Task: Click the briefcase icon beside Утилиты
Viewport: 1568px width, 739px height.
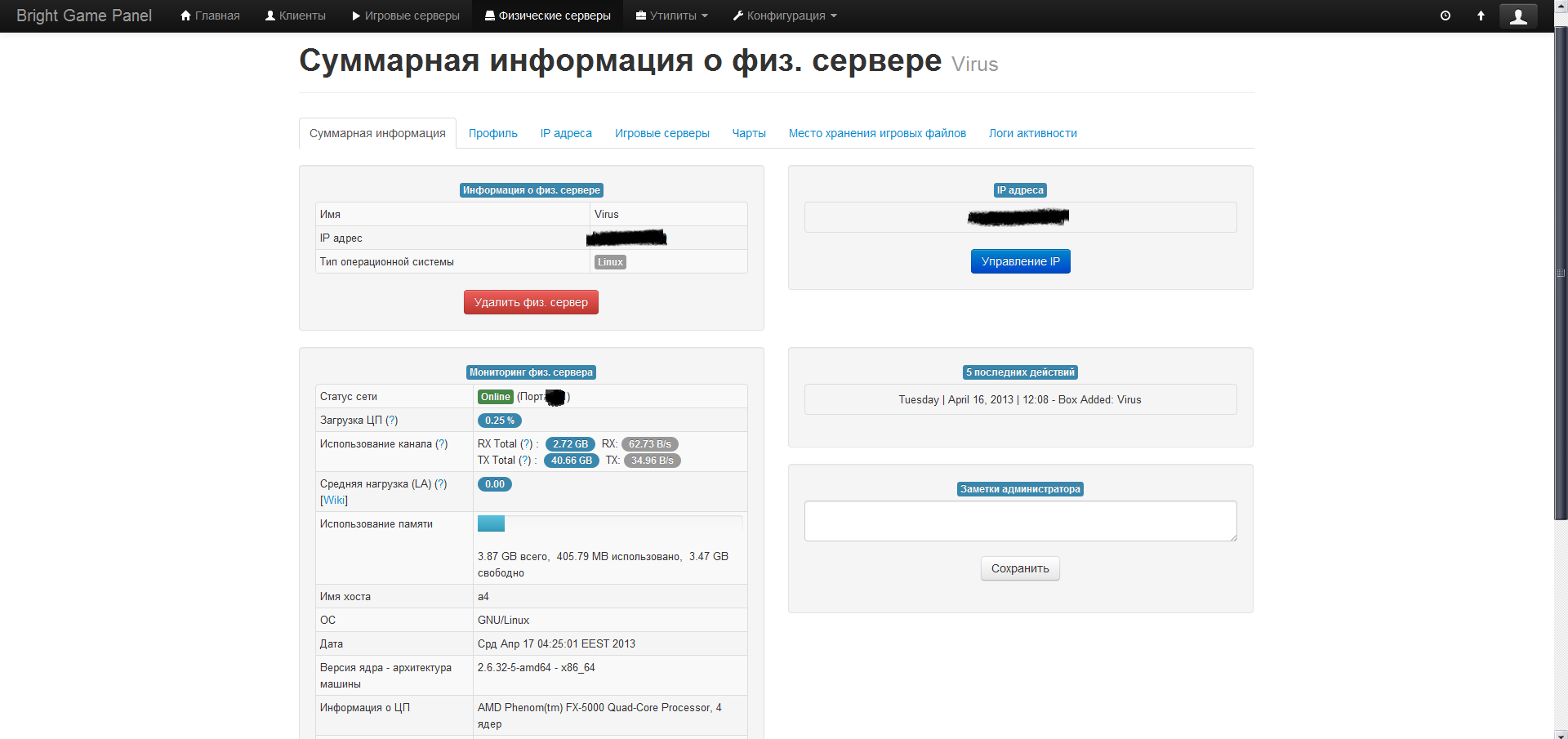Action: tap(641, 16)
